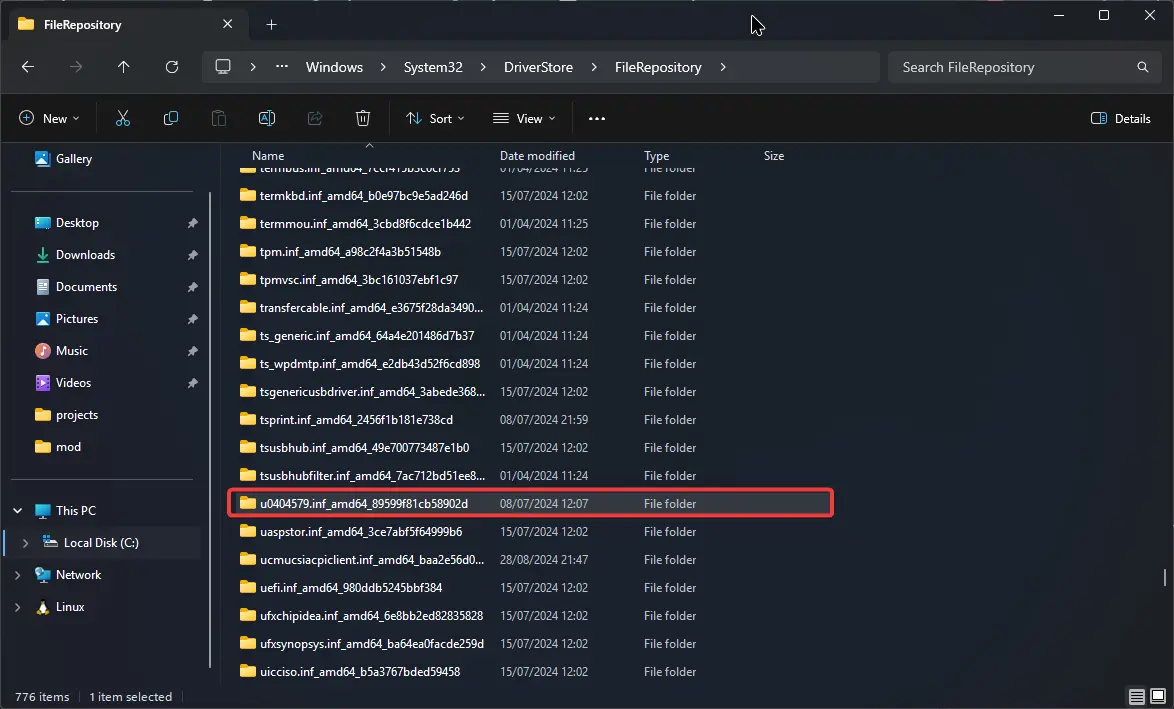Viewport: 1174px width, 709px height.
Task: Expand chevron after FileRepository breadcrumb
Action: pyautogui.click(x=723, y=67)
